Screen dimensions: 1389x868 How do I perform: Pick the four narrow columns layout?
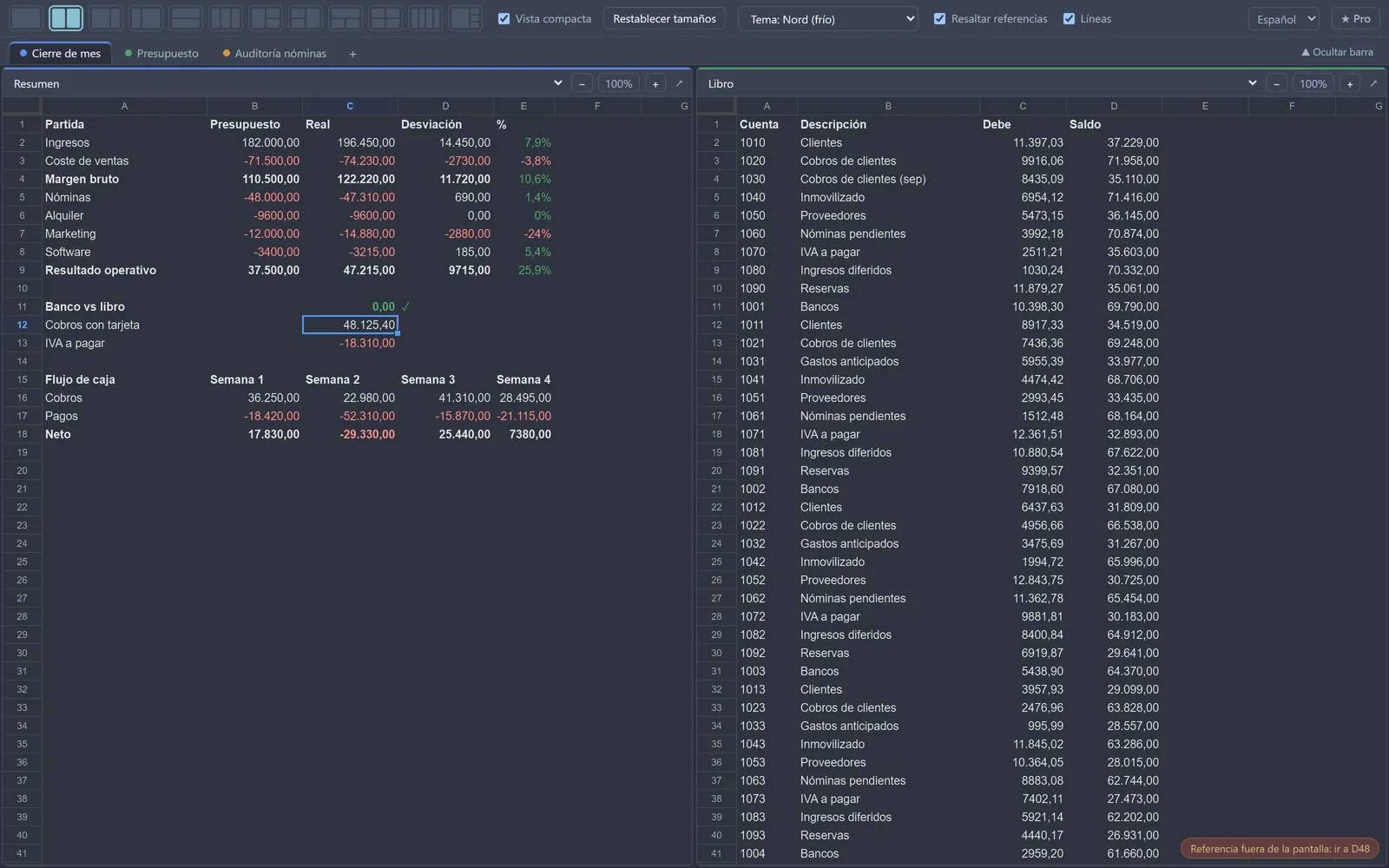[425, 18]
